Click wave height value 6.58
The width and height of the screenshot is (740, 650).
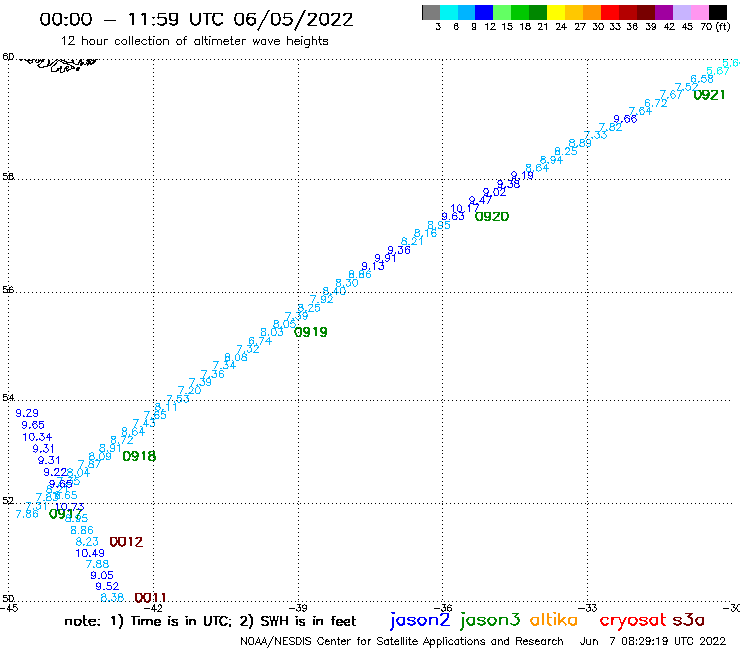[702, 79]
